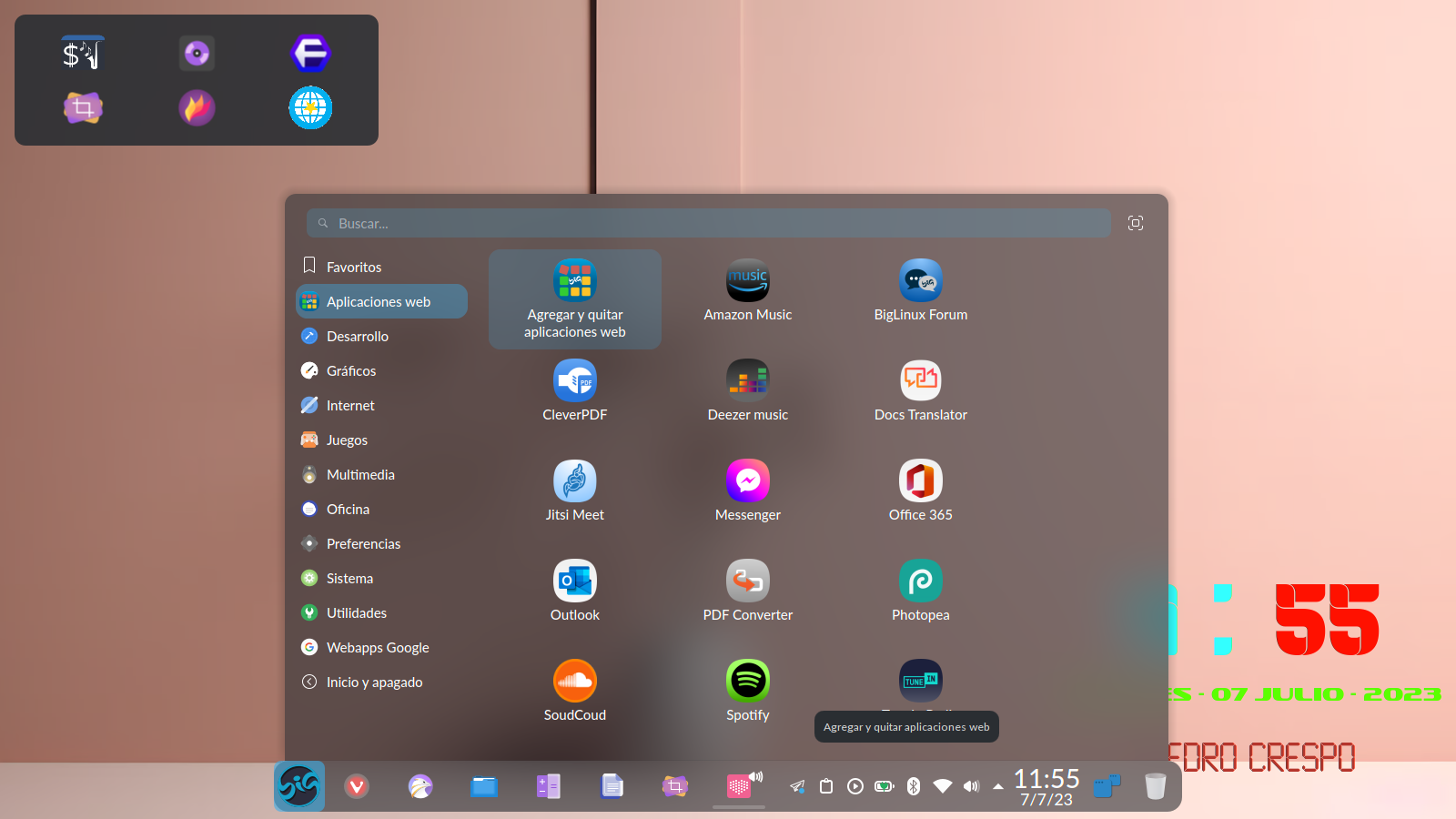Open the Wi-Fi network tray icon
This screenshot has width=1456, height=819.
943,786
